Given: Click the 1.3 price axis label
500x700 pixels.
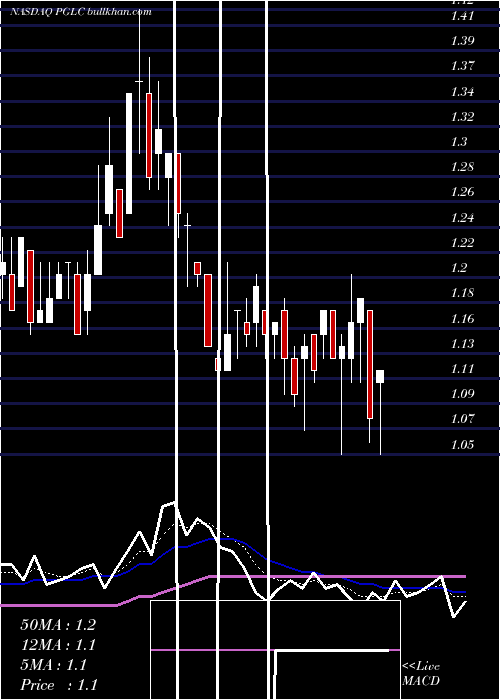Looking at the screenshot, I should 459,142.
